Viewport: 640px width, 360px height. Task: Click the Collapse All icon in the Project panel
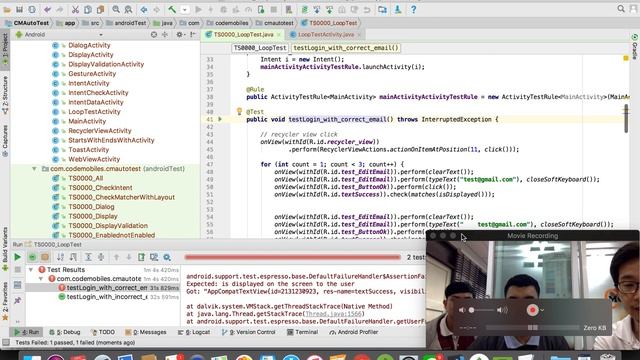tap(165, 35)
